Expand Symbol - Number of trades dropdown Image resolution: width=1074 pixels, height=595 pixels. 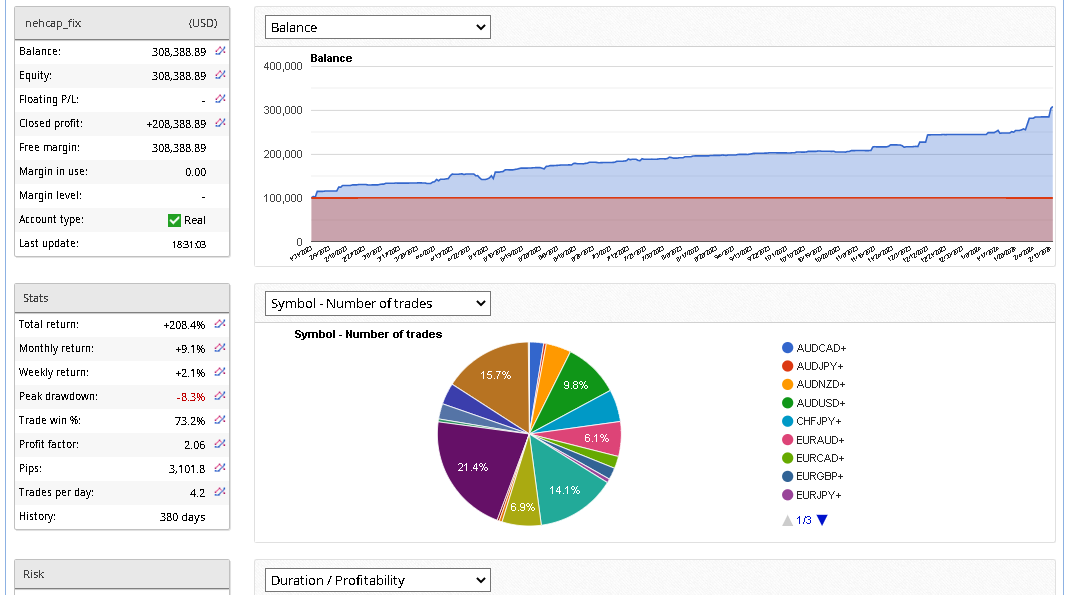[x=378, y=303]
